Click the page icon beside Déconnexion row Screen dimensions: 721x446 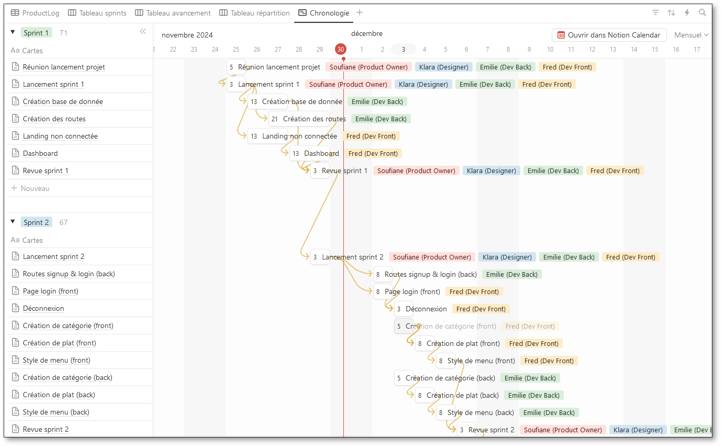click(15, 308)
